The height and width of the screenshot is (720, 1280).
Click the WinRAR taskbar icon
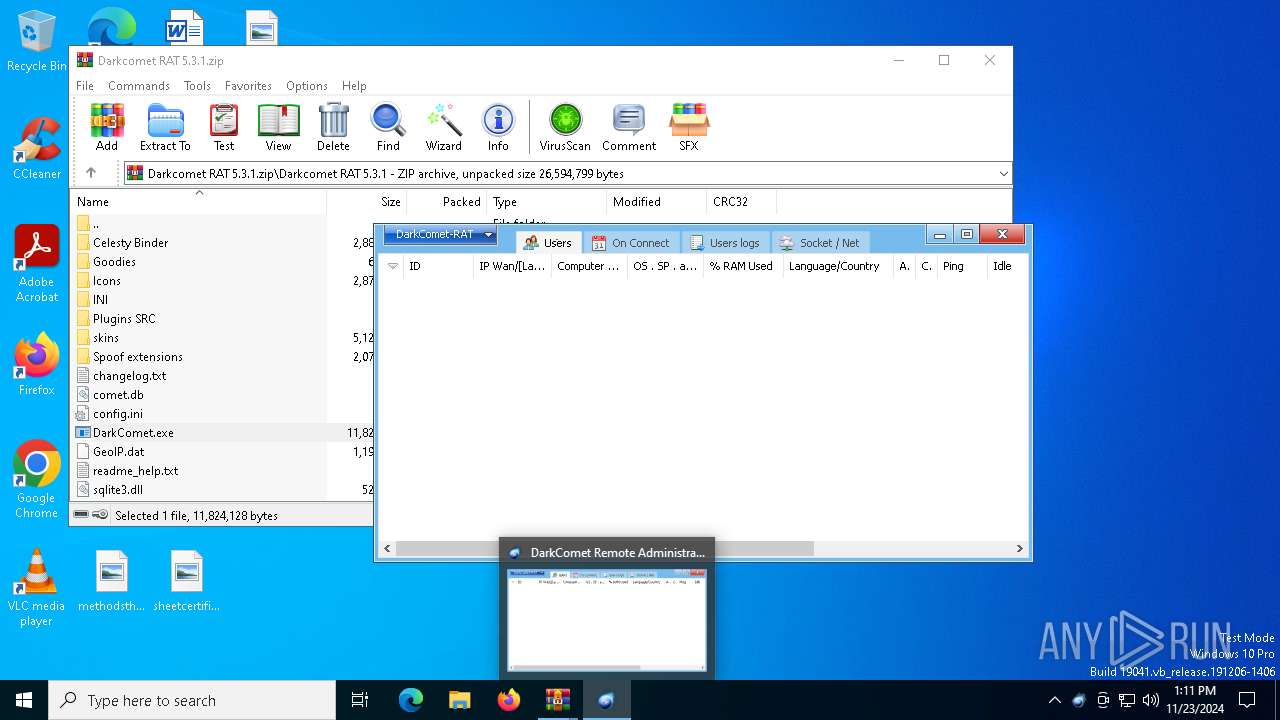coord(557,700)
